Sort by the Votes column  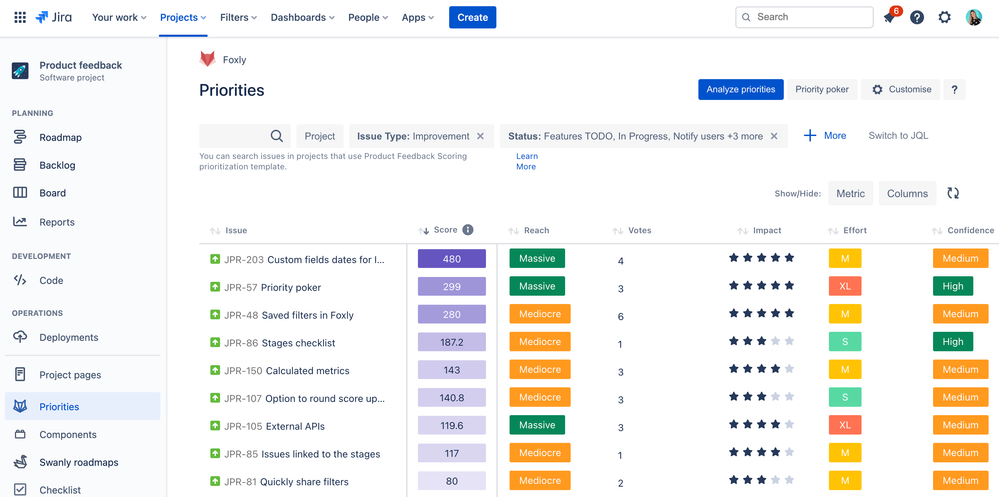tap(632, 231)
